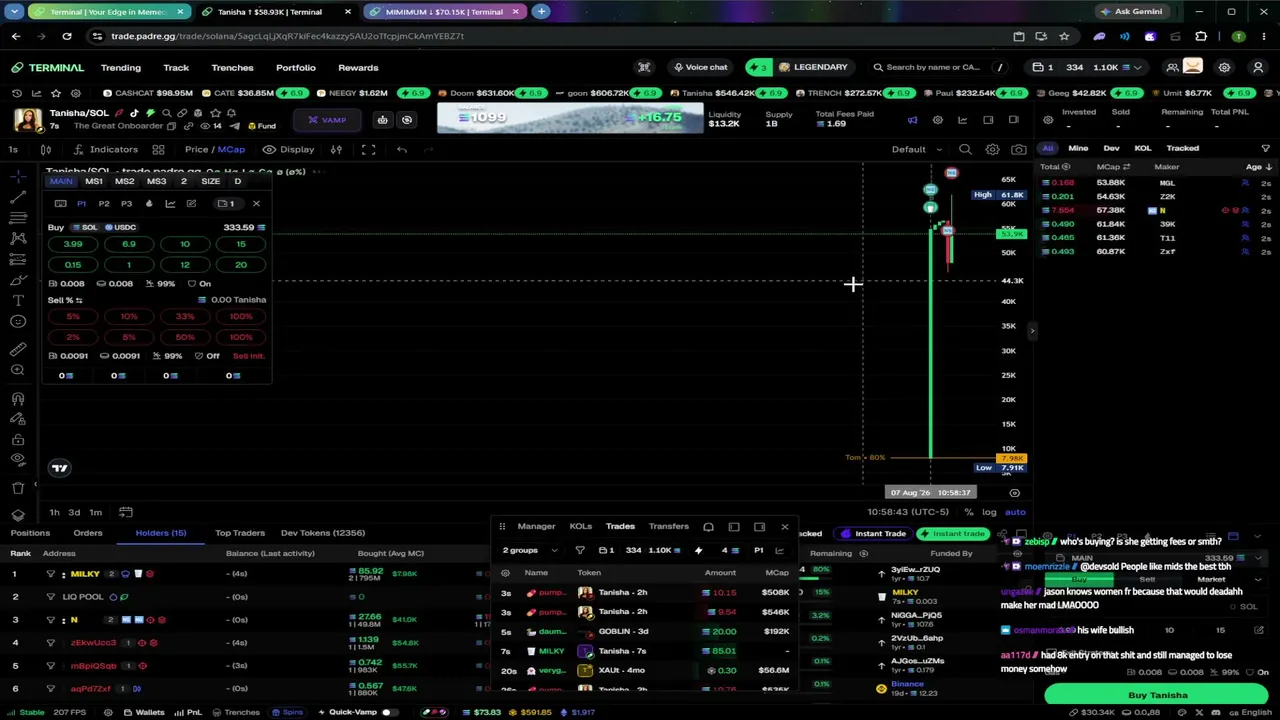
Task: Select MS2 preset tab
Action: click(x=125, y=182)
